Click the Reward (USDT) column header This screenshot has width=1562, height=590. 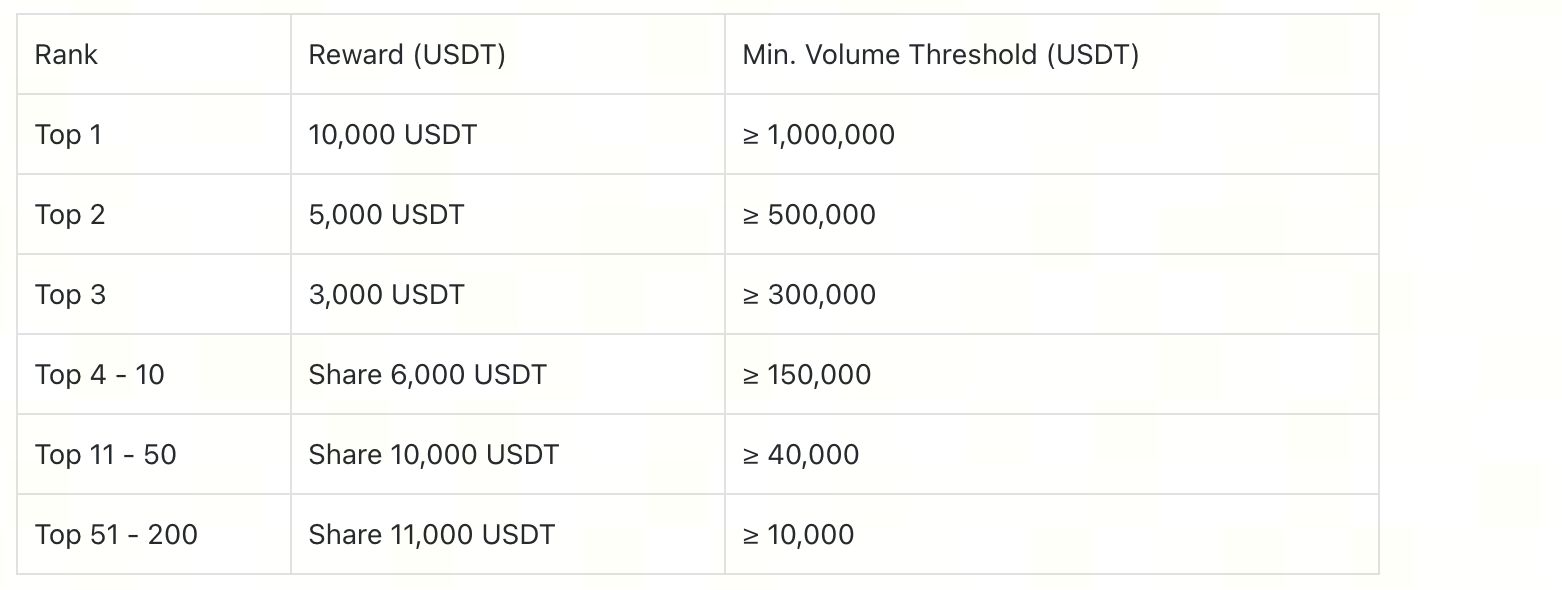tap(407, 55)
